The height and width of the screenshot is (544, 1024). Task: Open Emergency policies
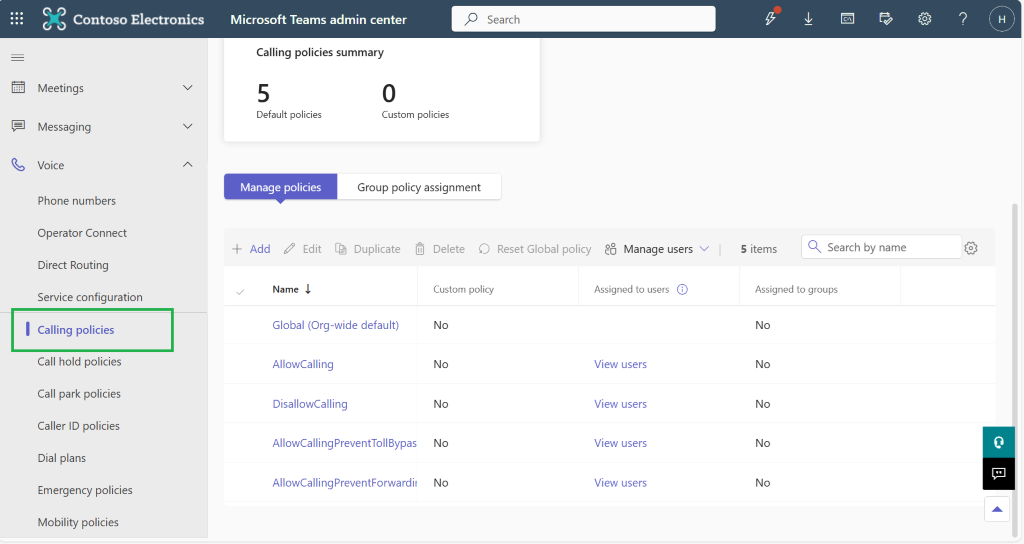[x=85, y=490]
